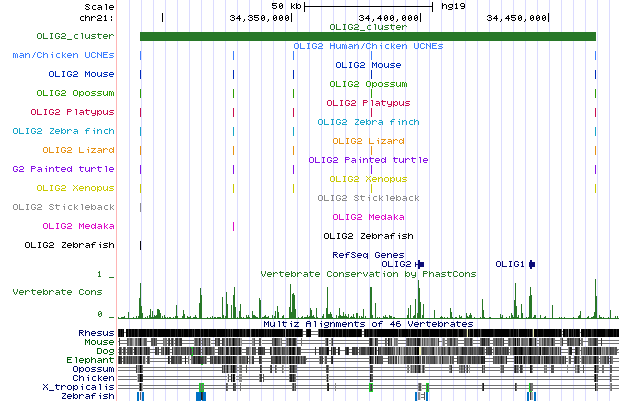Click the centered OLIG2 Painted turtle title
Image resolution: width=620 pixels, height=401 pixels.
point(368,160)
